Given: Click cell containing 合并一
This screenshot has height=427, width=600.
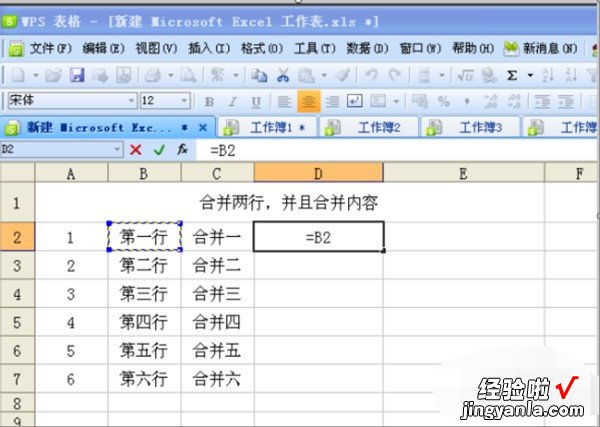Looking at the screenshot, I should (x=217, y=237).
